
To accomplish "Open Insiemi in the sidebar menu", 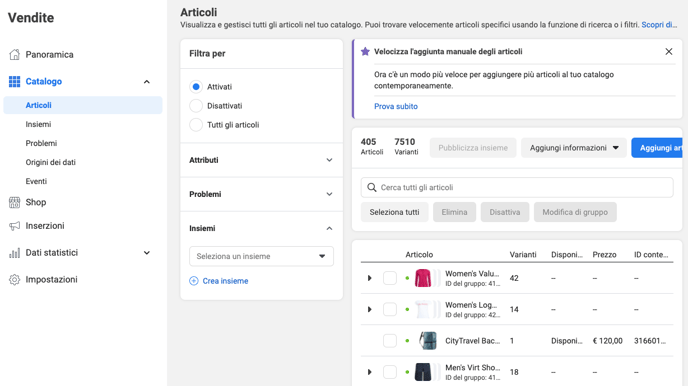I will (x=38, y=124).
